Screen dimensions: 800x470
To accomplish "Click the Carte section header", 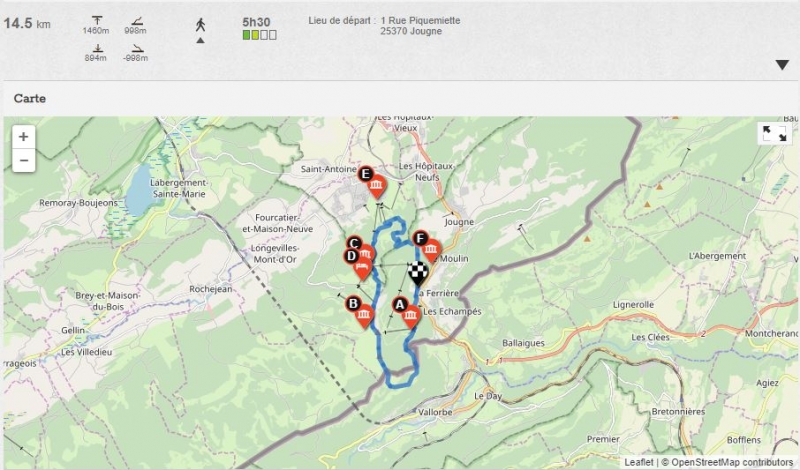I will click(x=29, y=99).
